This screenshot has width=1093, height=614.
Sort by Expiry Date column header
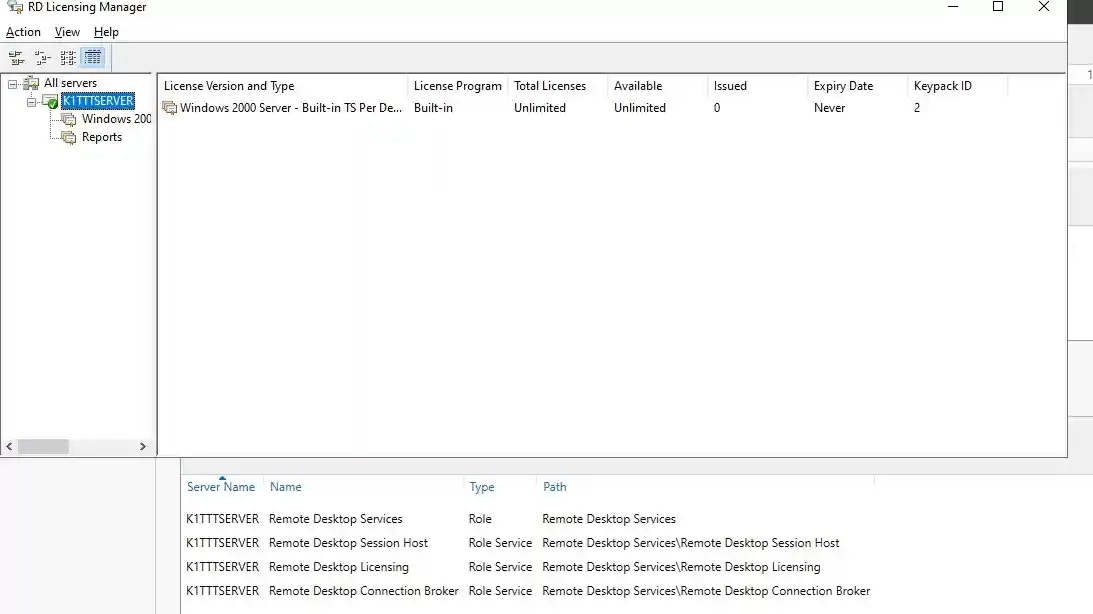click(x=857, y=86)
